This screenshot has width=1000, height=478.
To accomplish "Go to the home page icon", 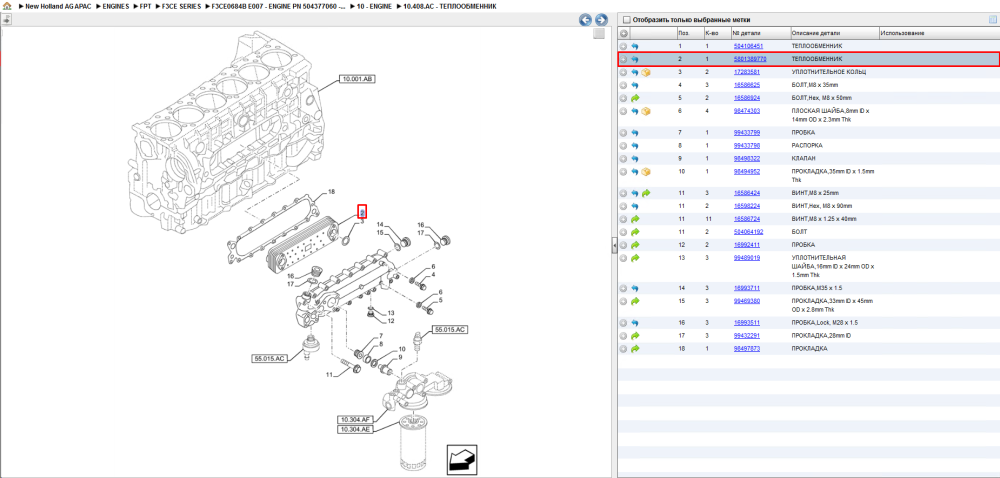I will click(x=7, y=6).
